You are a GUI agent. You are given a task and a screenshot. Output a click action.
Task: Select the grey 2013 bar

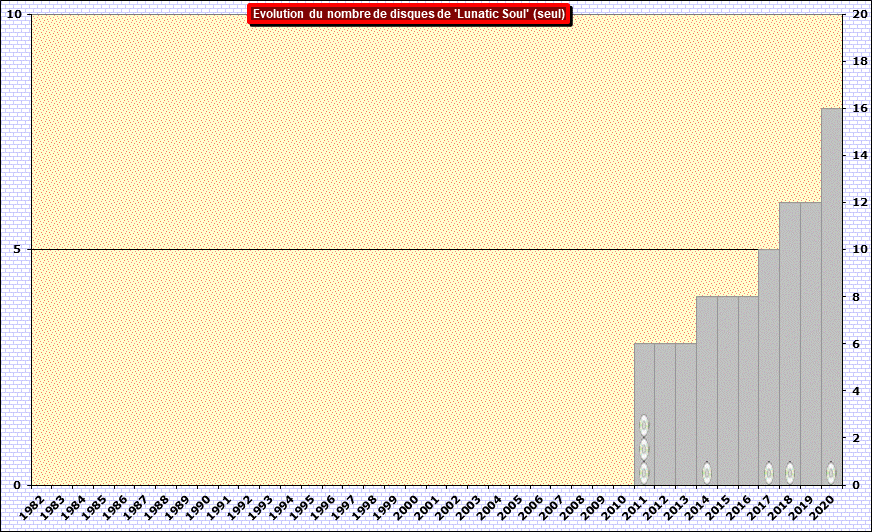coord(686,414)
